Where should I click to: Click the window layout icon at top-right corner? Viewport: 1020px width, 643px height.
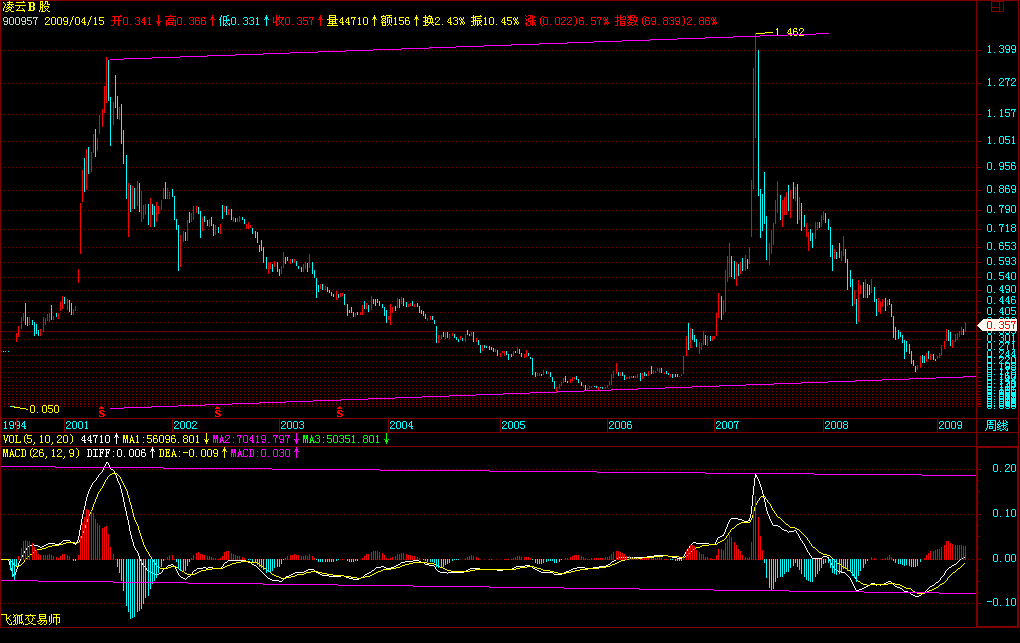[x=997, y=7]
